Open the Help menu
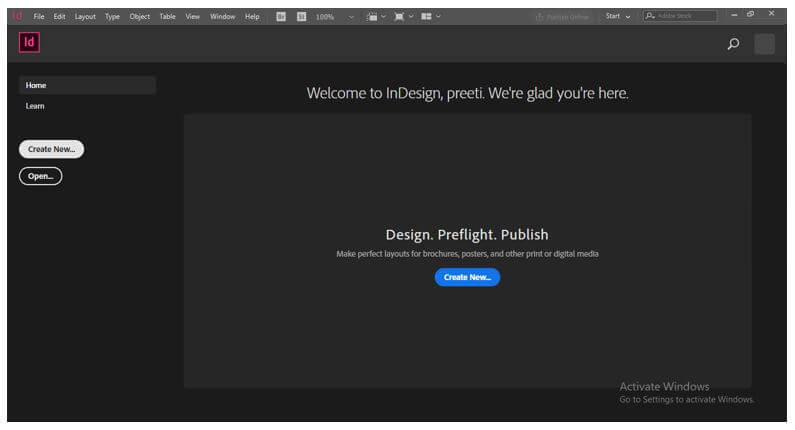The height and width of the screenshot is (430, 795). (x=252, y=17)
